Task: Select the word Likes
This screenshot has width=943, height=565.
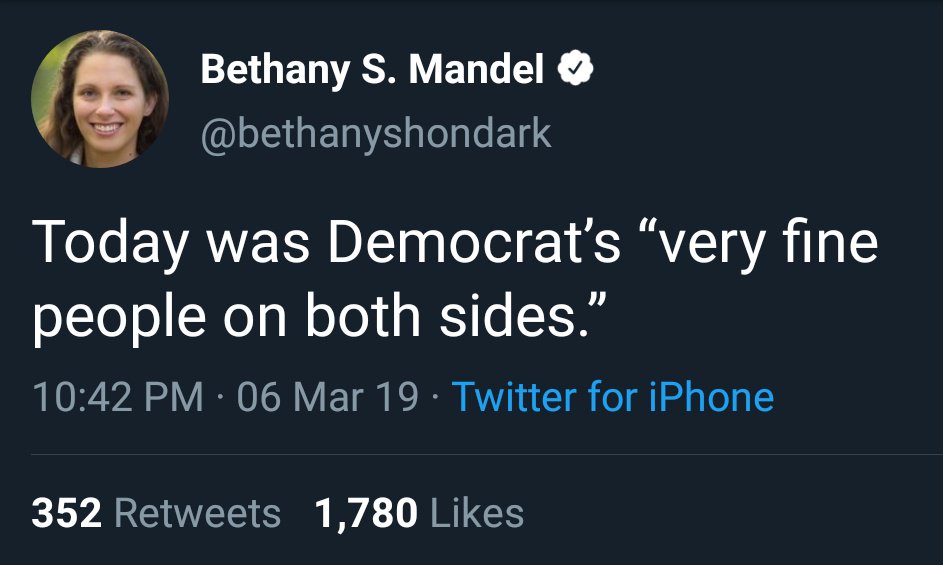Action: tap(476, 513)
